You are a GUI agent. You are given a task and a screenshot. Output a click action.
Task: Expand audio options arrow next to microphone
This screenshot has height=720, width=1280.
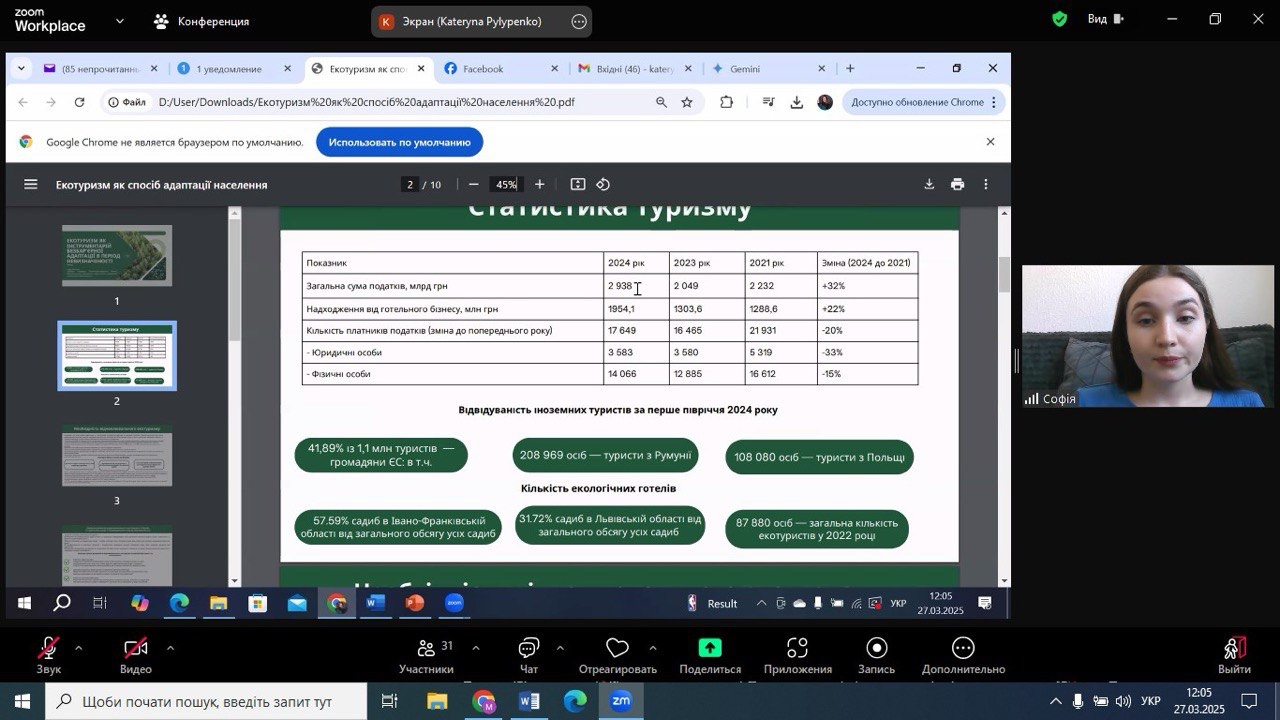coord(79,648)
